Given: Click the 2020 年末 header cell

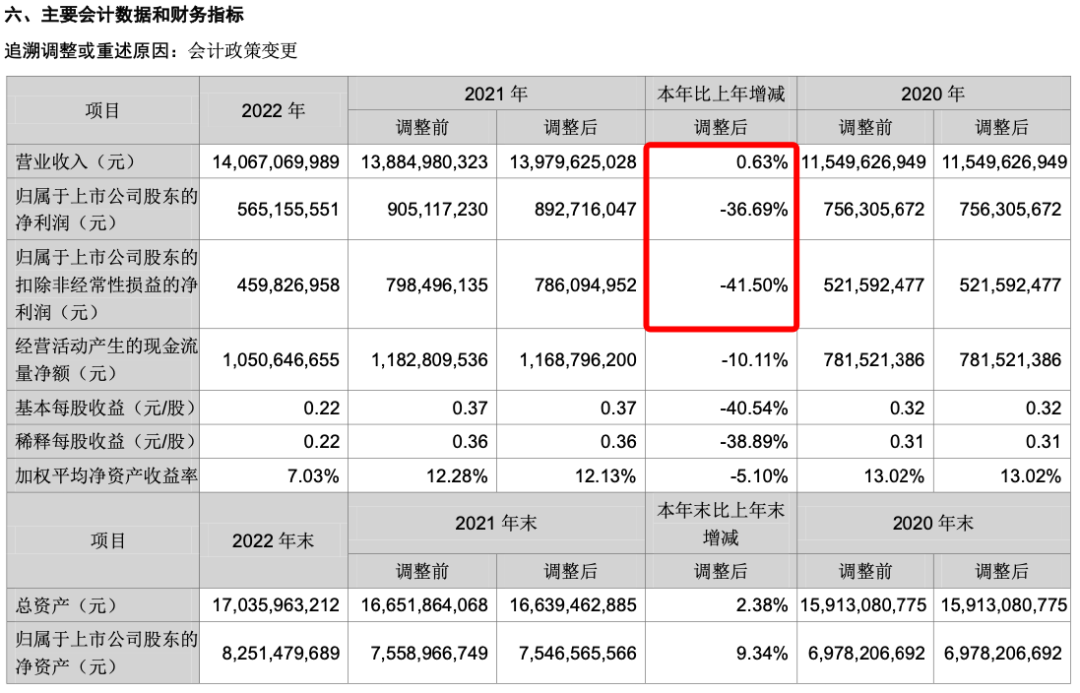Looking at the screenshot, I should [933, 523].
